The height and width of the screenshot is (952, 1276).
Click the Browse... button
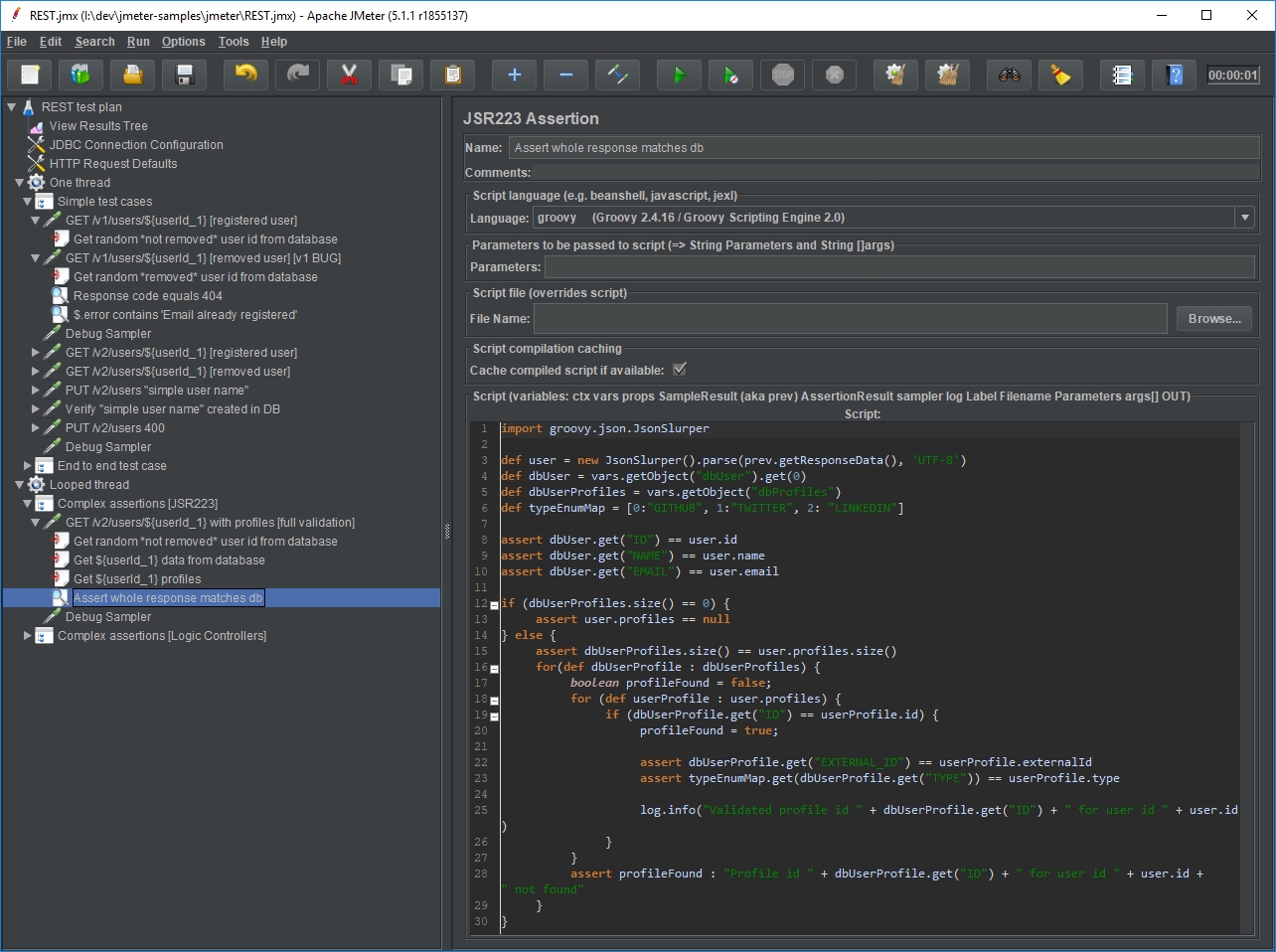(x=1214, y=319)
